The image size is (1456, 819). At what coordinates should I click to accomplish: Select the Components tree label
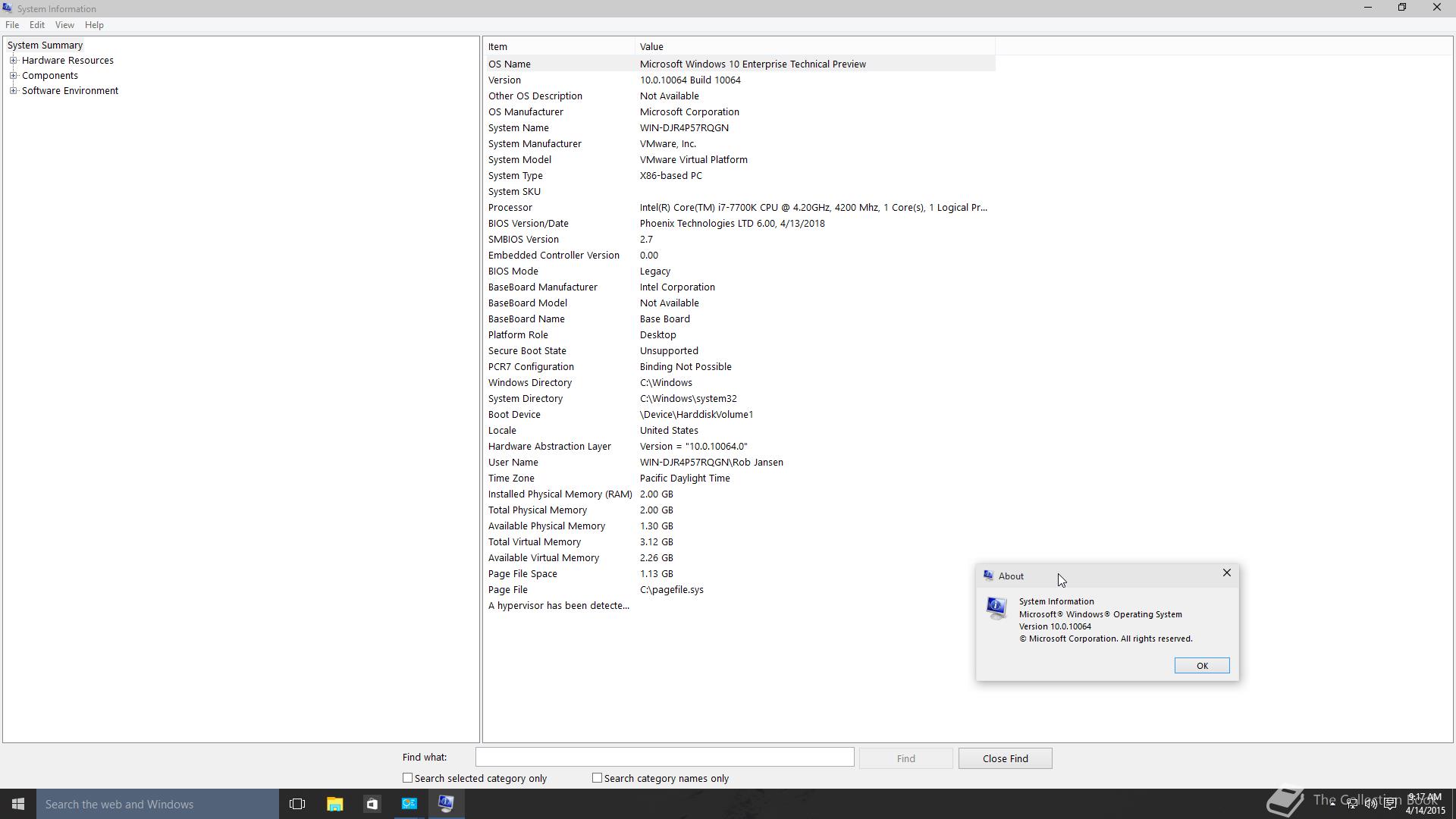[49, 76]
